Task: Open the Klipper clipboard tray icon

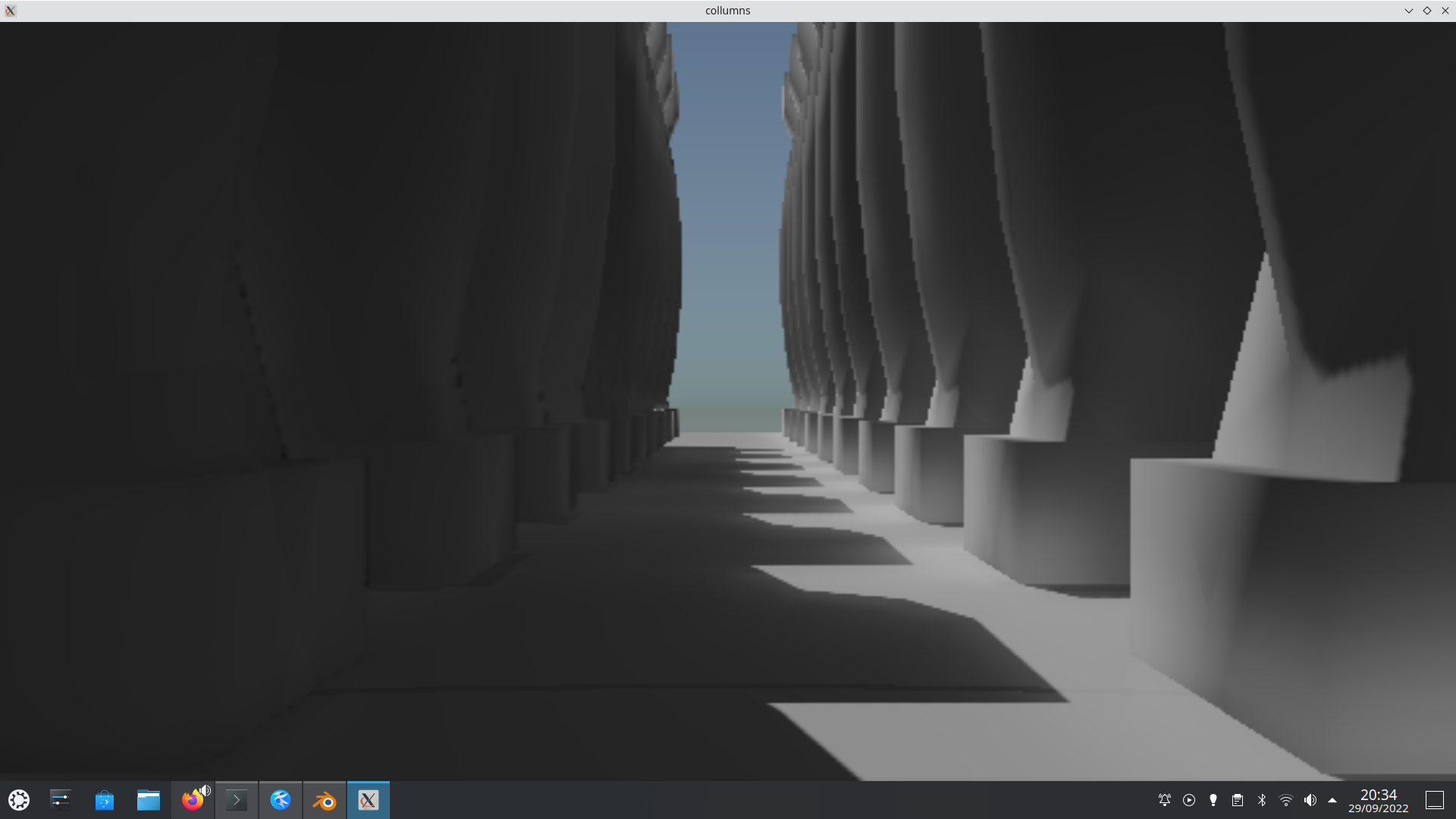Action: 1237,800
